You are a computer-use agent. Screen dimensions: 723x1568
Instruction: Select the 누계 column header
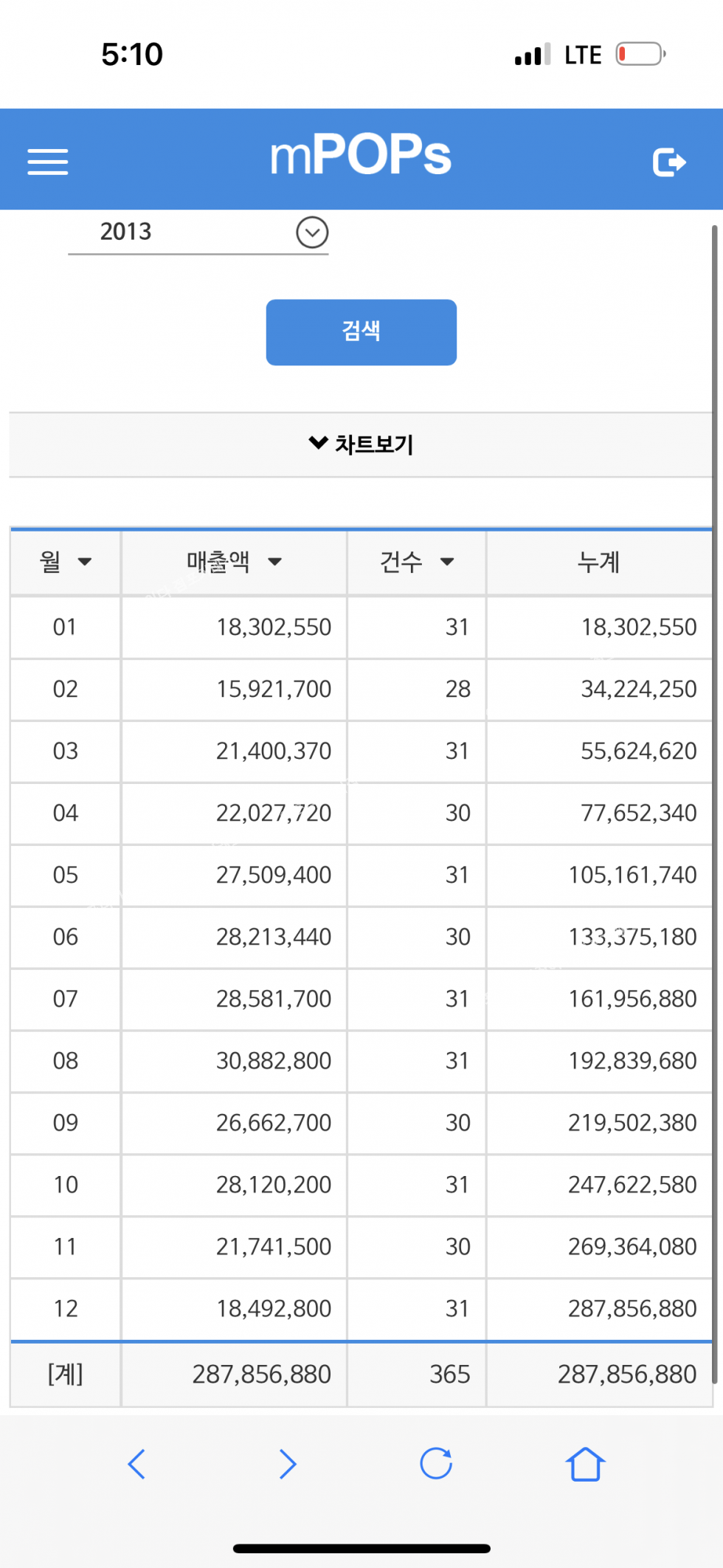pyautogui.click(x=598, y=563)
